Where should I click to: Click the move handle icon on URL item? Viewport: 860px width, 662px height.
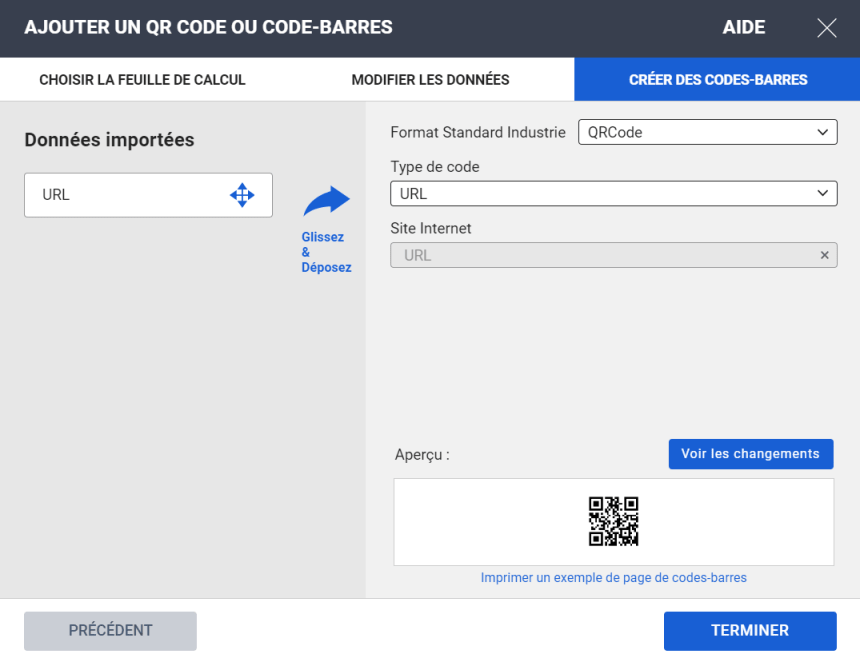pos(242,195)
